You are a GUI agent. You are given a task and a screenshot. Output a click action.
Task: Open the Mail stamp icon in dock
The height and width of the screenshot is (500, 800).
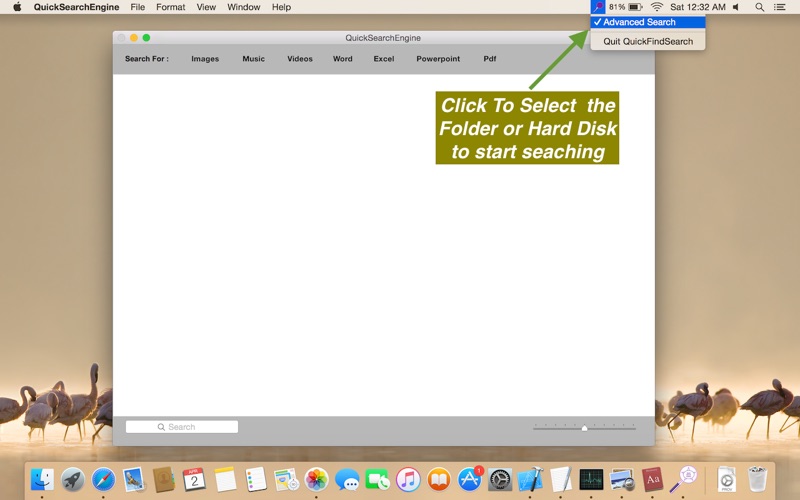(x=134, y=480)
